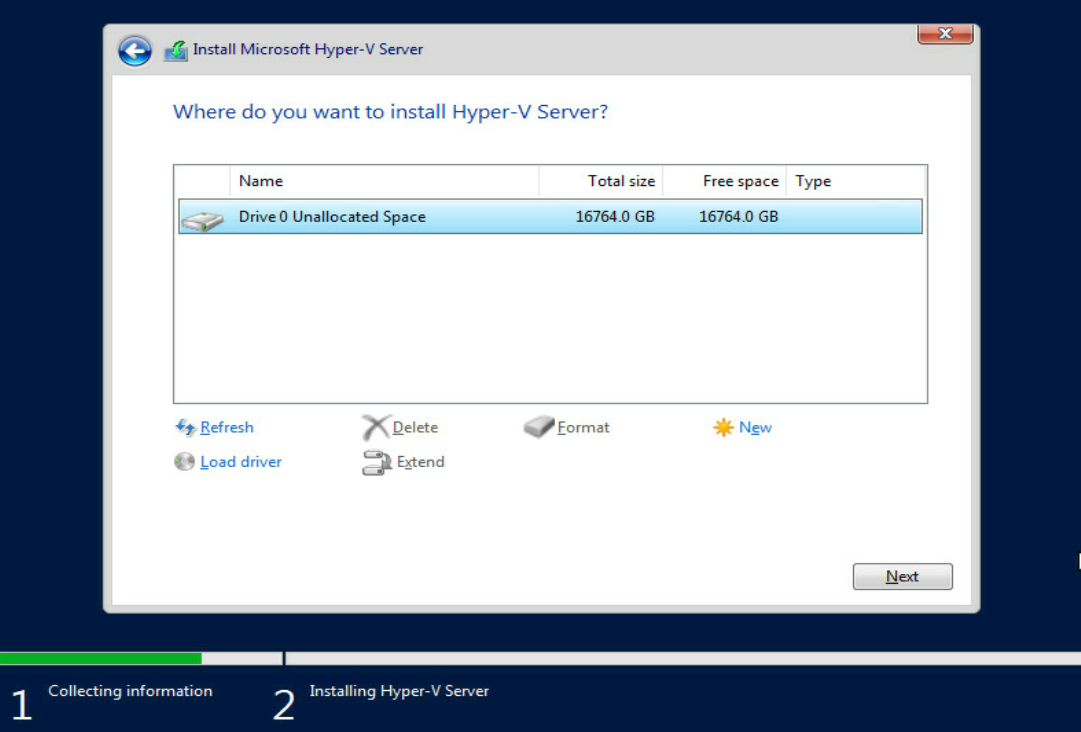
Task: Click the 16764.0 GB free space value
Action: (x=738, y=216)
